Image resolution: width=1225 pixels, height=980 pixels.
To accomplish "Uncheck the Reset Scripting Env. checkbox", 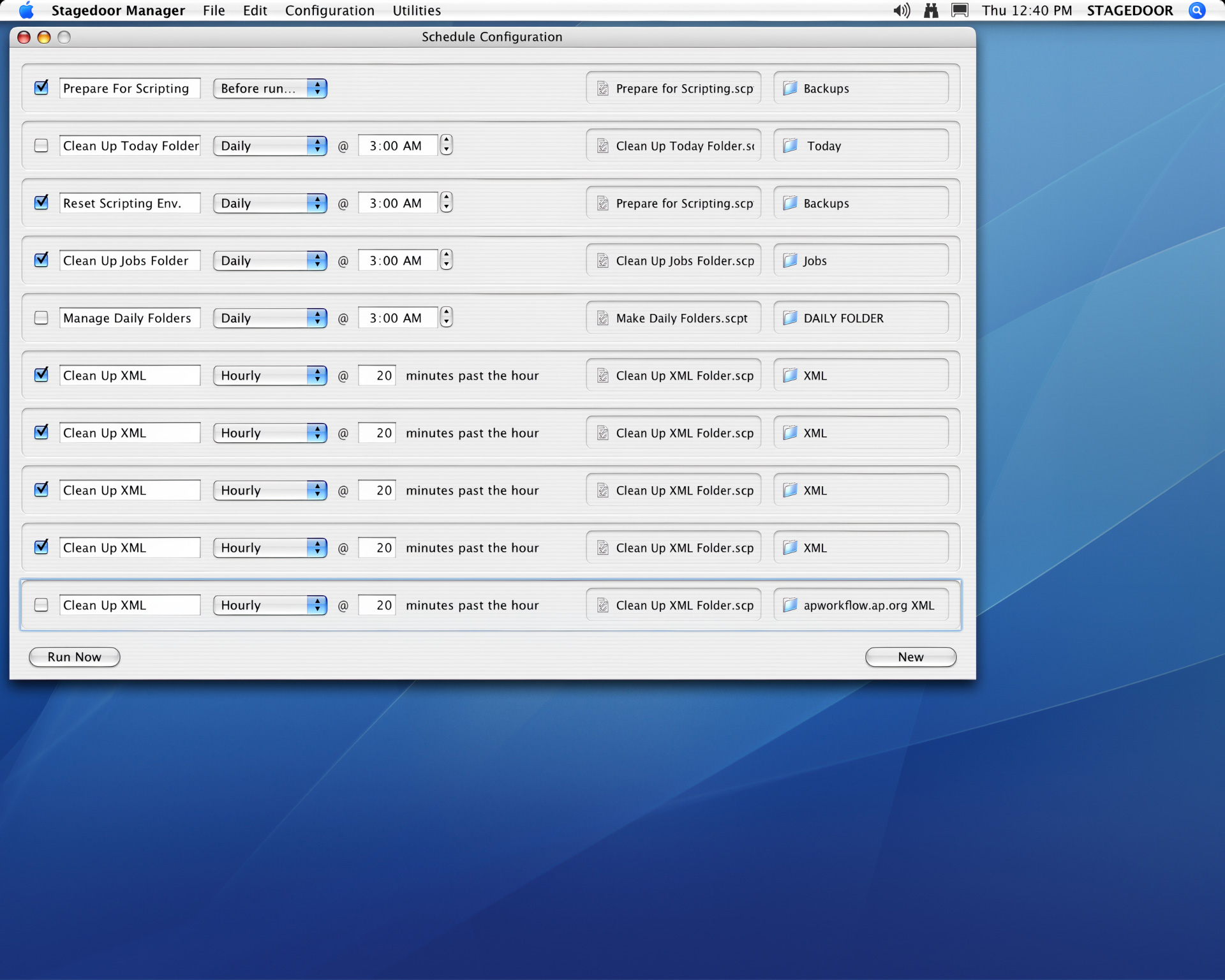I will (x=41, y=202).
